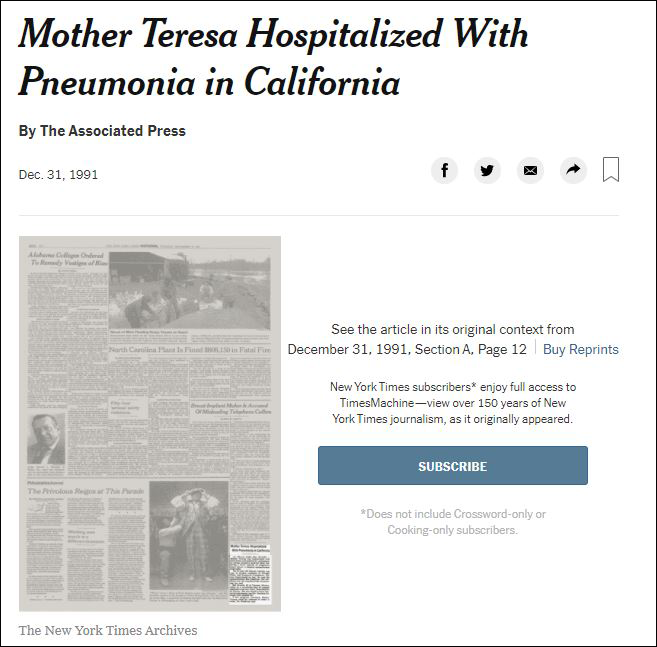Open the curved-arrow share options icon
Screen dimensions: 657x647
pos(573,170)
